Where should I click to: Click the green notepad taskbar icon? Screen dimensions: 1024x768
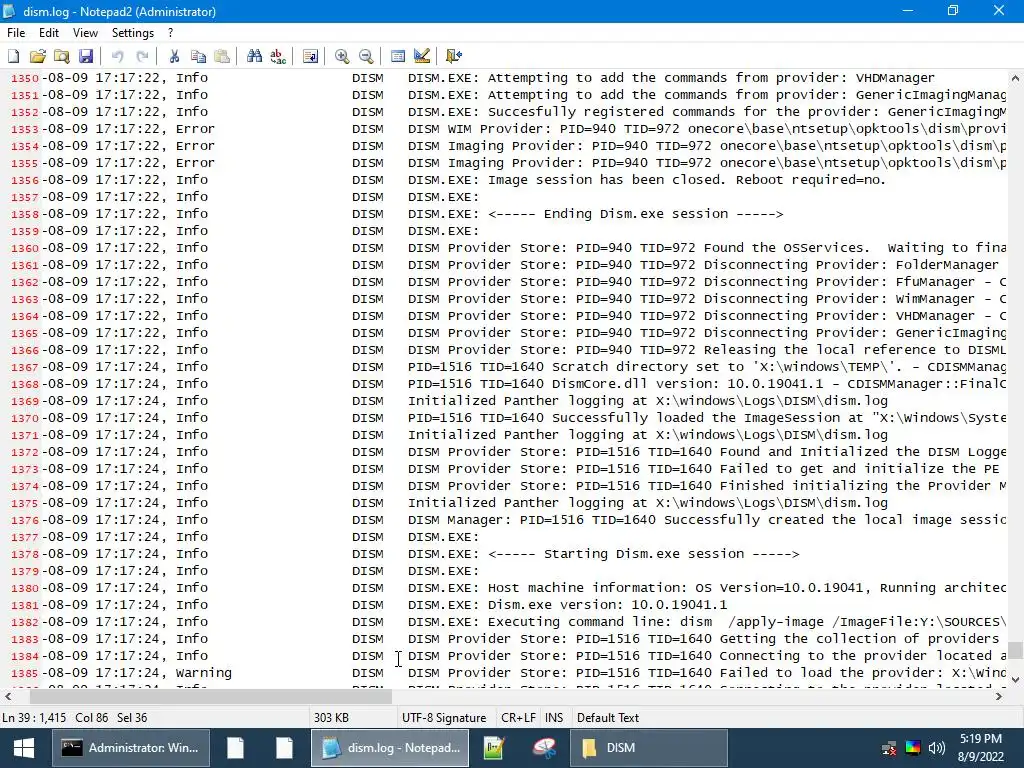click(494, 748)
